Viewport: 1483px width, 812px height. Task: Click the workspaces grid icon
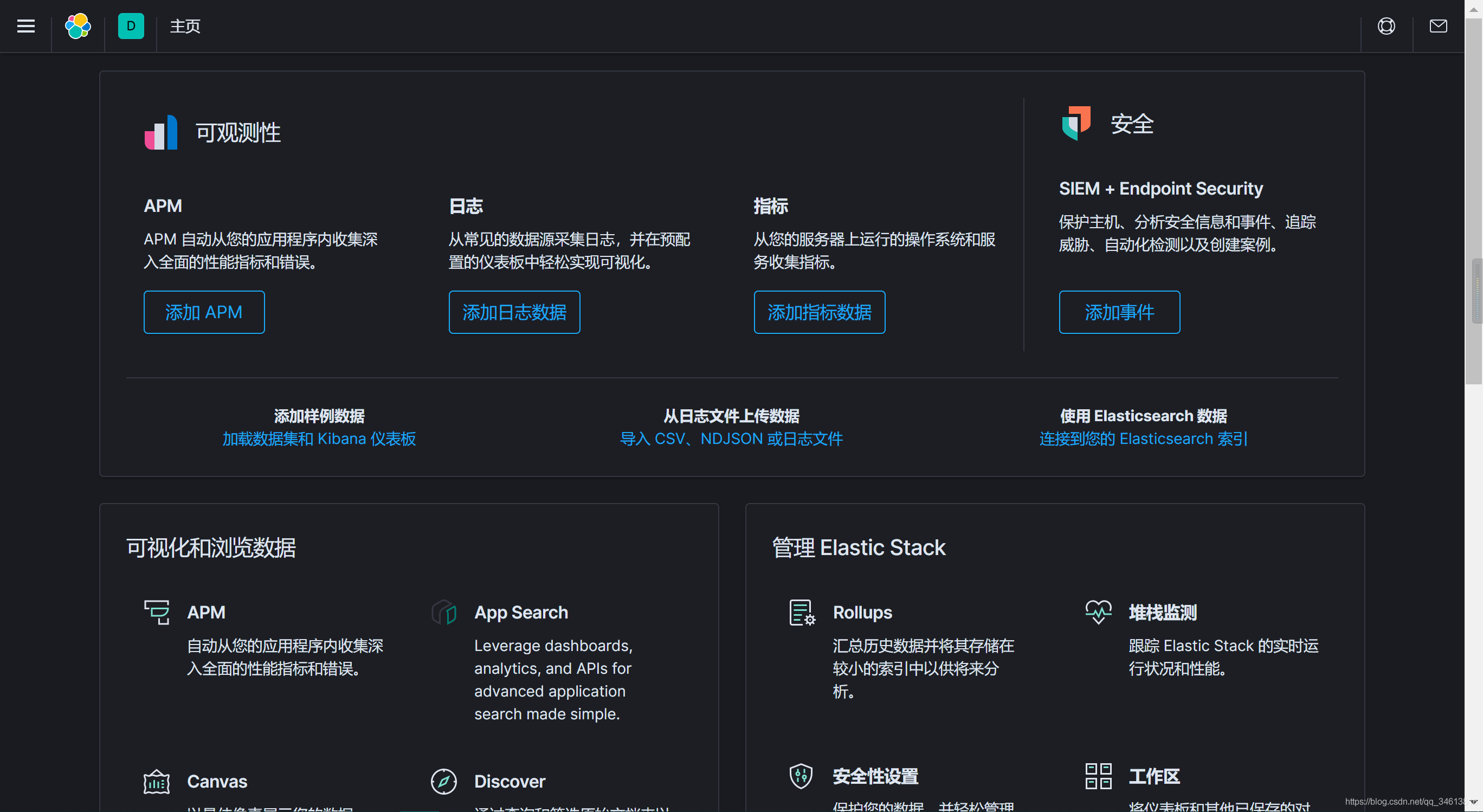pyautogui.click(x=1099, y=776)
